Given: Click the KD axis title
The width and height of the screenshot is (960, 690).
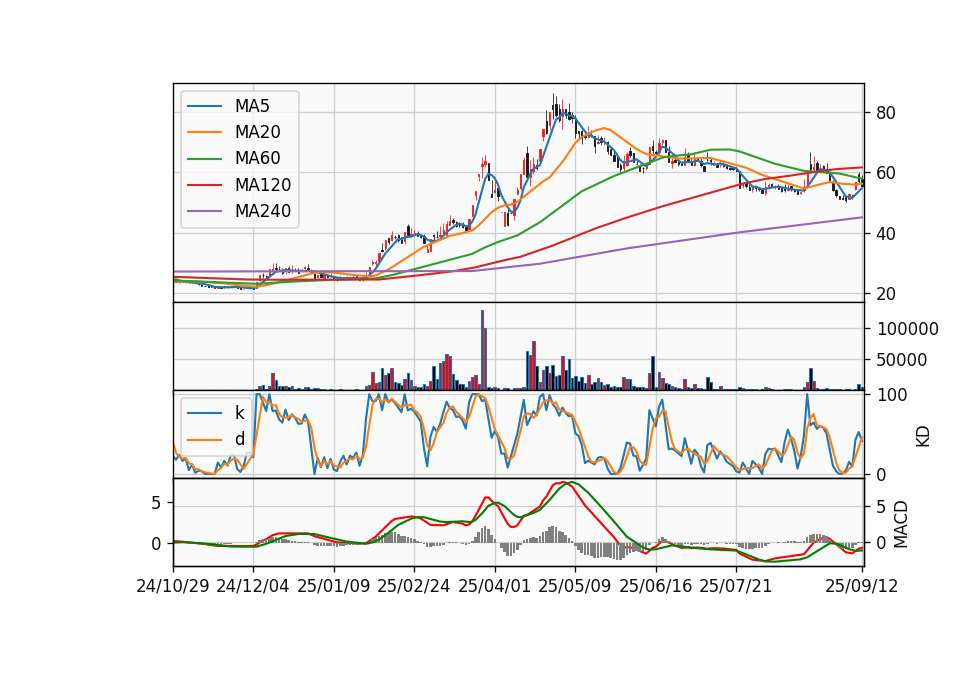Looking at the screenshot, I should pos(923,437).
